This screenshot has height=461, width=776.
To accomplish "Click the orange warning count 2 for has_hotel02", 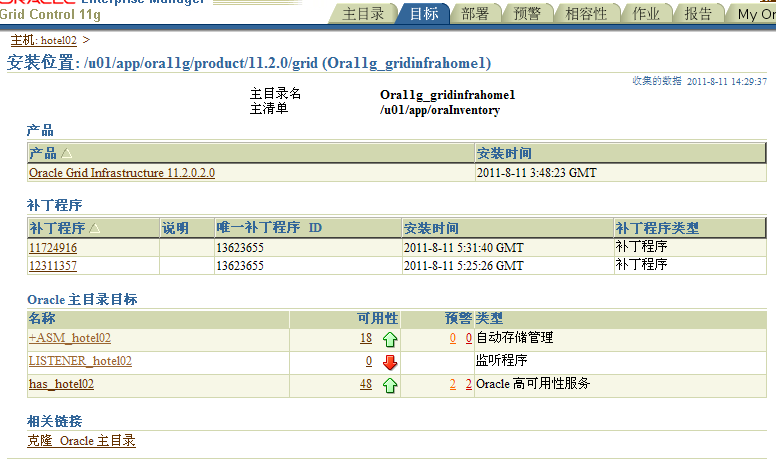I will point(453,384).
